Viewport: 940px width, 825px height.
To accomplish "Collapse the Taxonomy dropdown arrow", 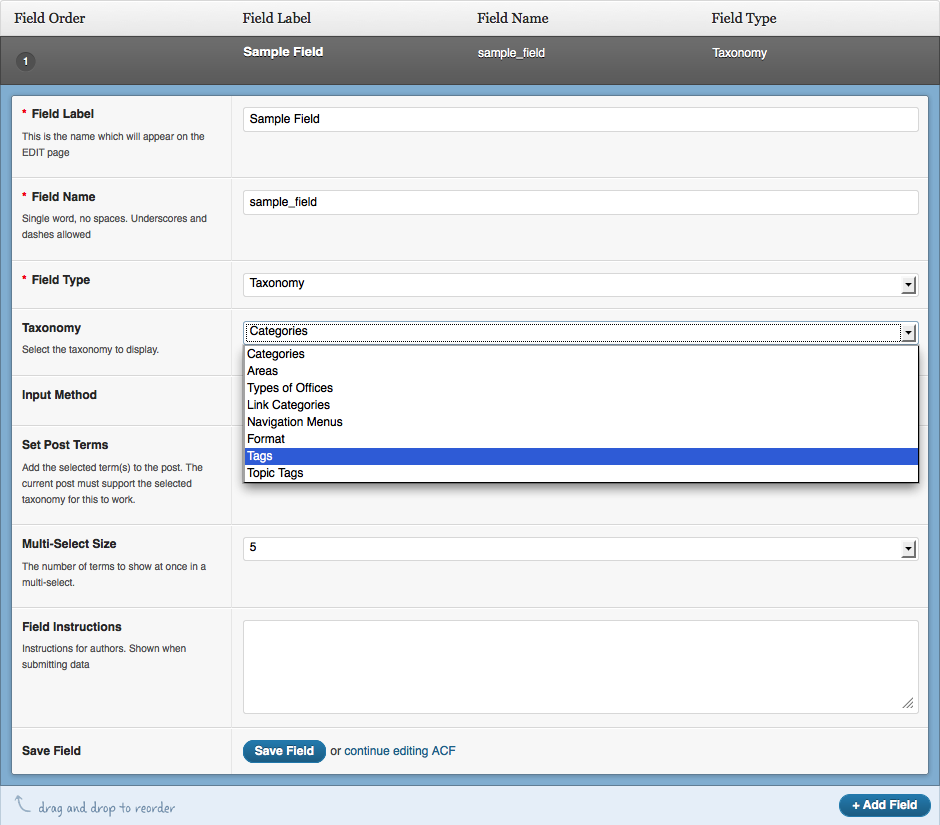I will (x=908, y=332).
